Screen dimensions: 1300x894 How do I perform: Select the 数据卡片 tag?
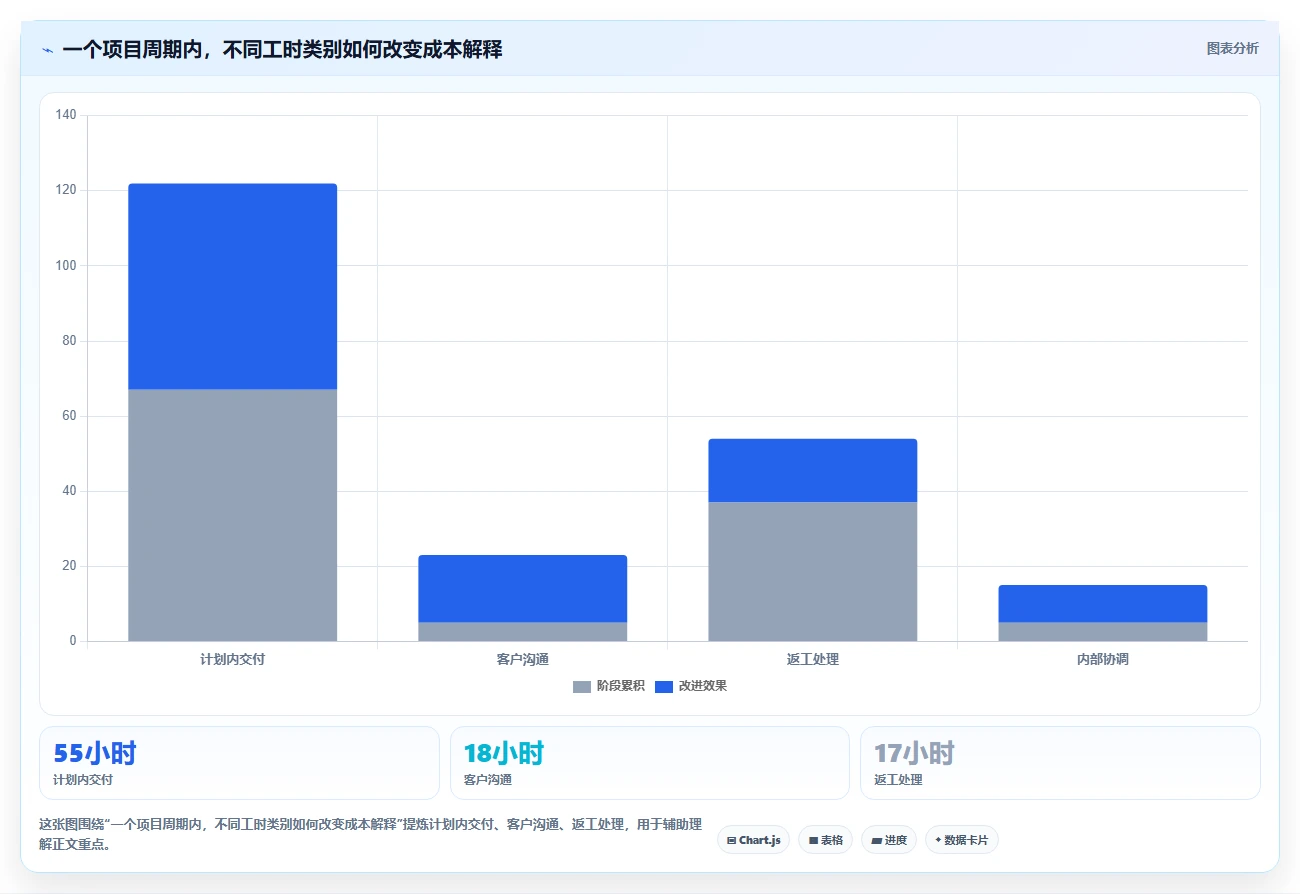(x=961, y=840)
